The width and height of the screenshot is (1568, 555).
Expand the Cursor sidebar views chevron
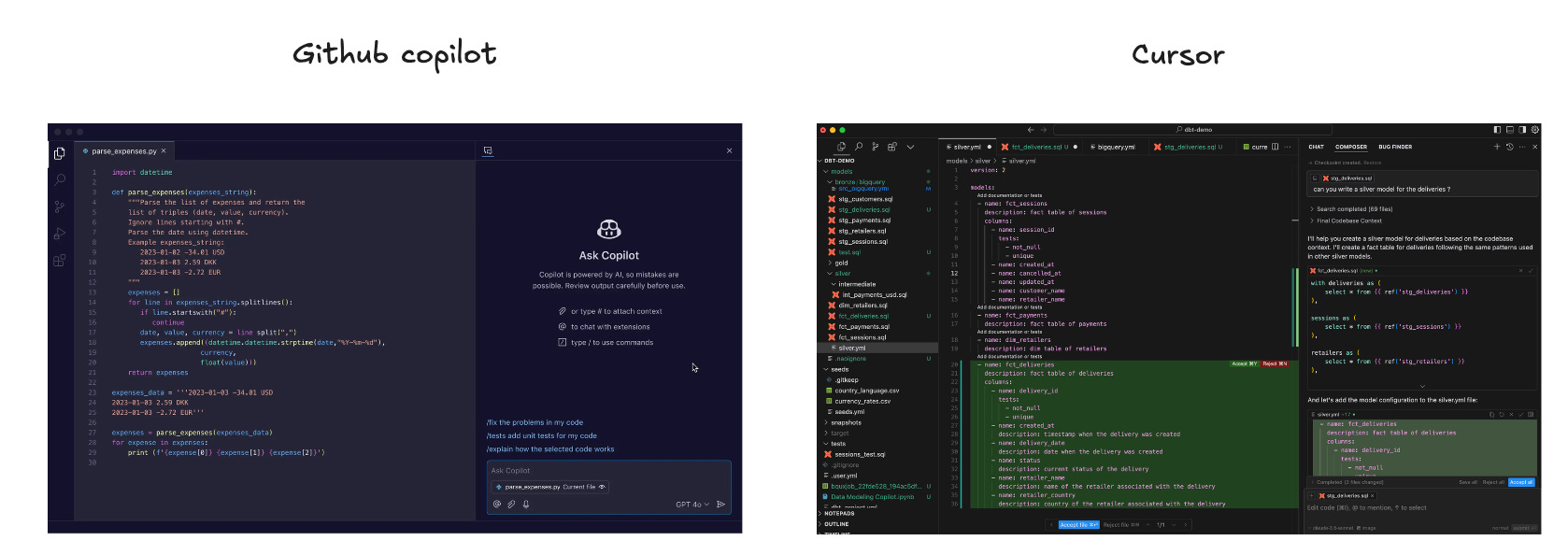pos(911,147)
